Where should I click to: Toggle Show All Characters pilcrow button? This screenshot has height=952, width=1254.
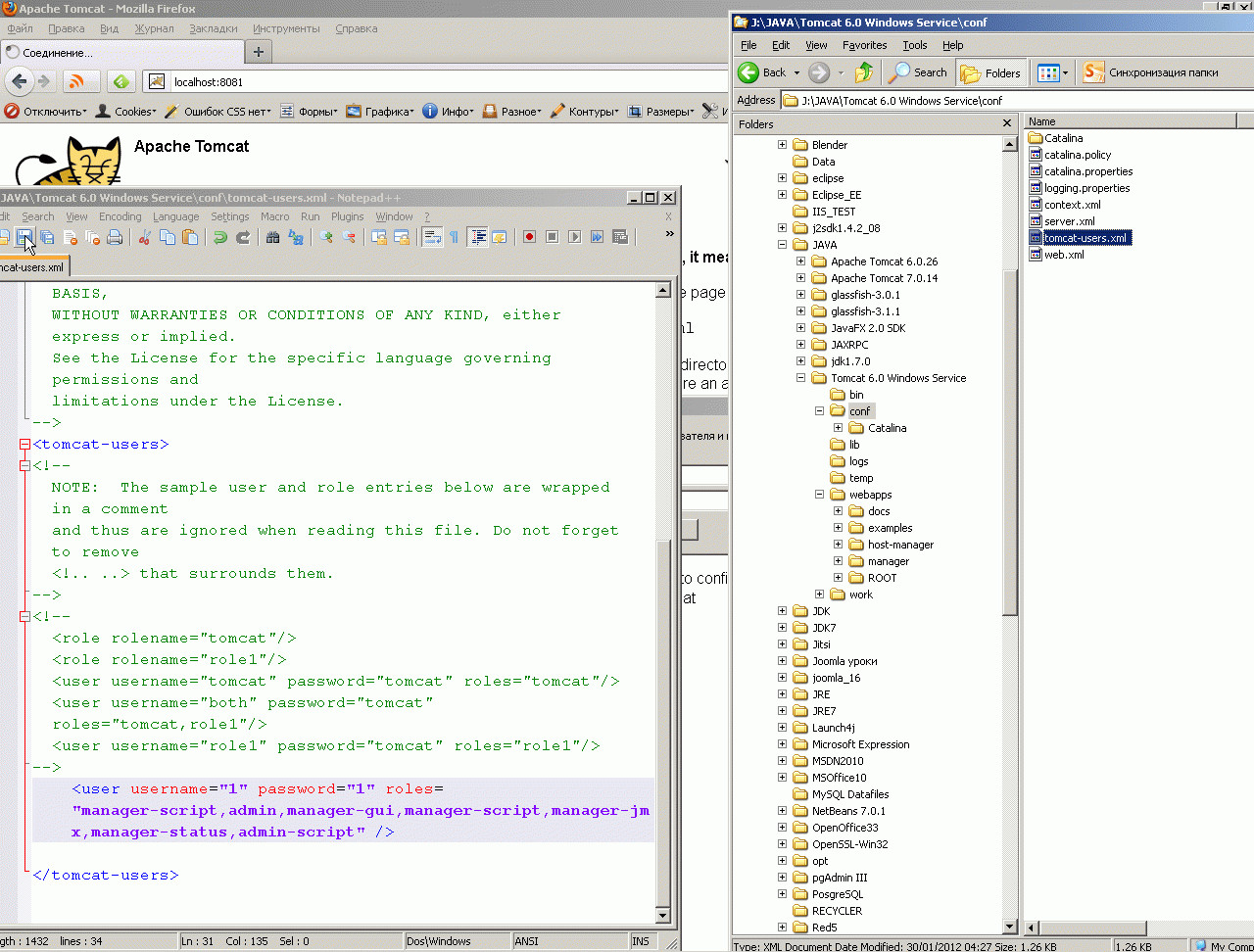(454, 237)
